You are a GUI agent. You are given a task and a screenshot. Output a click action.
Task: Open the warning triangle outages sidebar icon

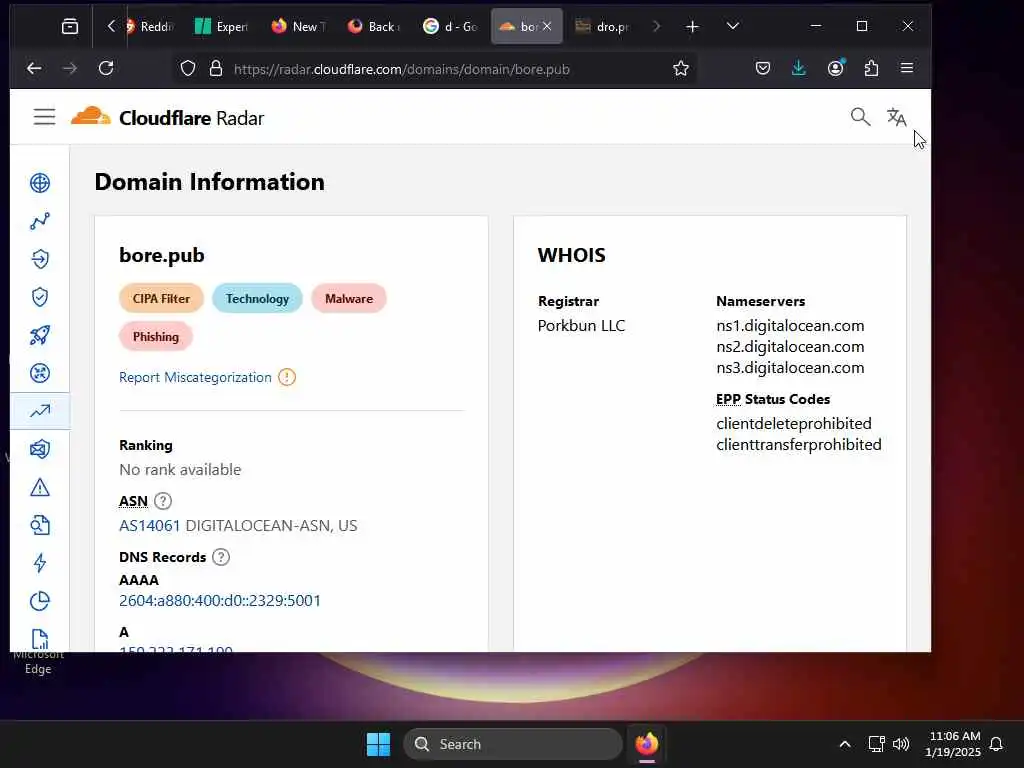(40, 487)
